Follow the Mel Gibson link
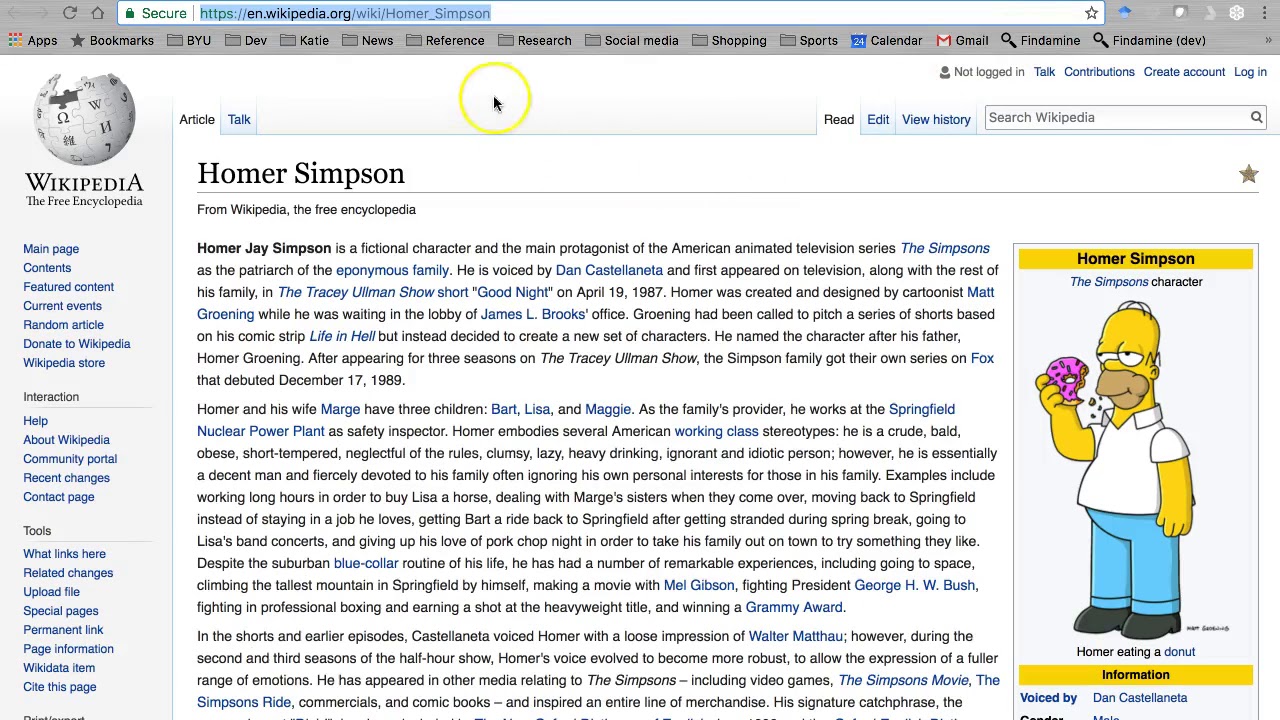The height and width of the screenshot is (720, 1280). click(x=698, y=585)
